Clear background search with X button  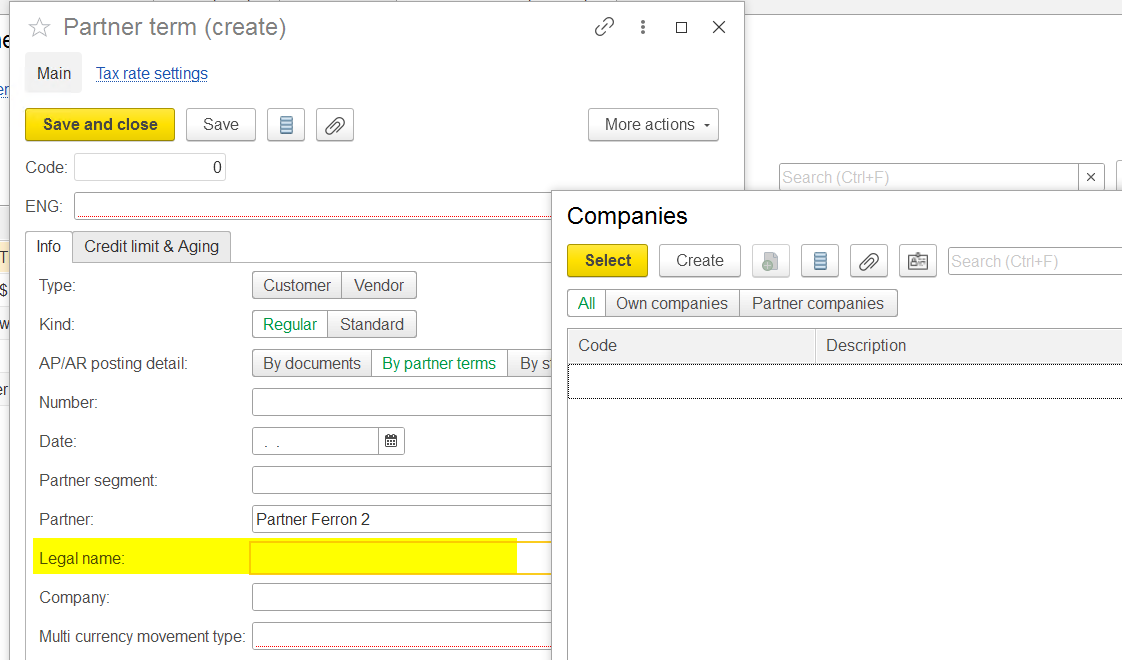click(1091, 178)
